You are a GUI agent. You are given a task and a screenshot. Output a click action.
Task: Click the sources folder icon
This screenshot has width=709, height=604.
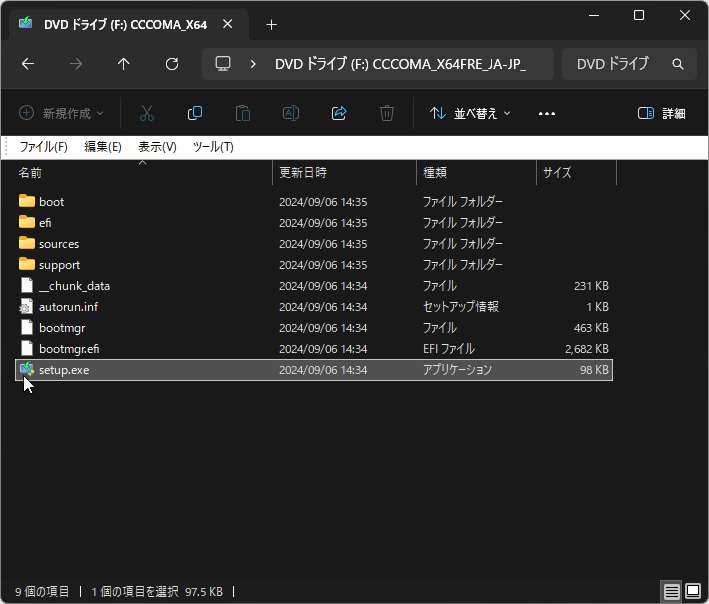tap(27, 243)
